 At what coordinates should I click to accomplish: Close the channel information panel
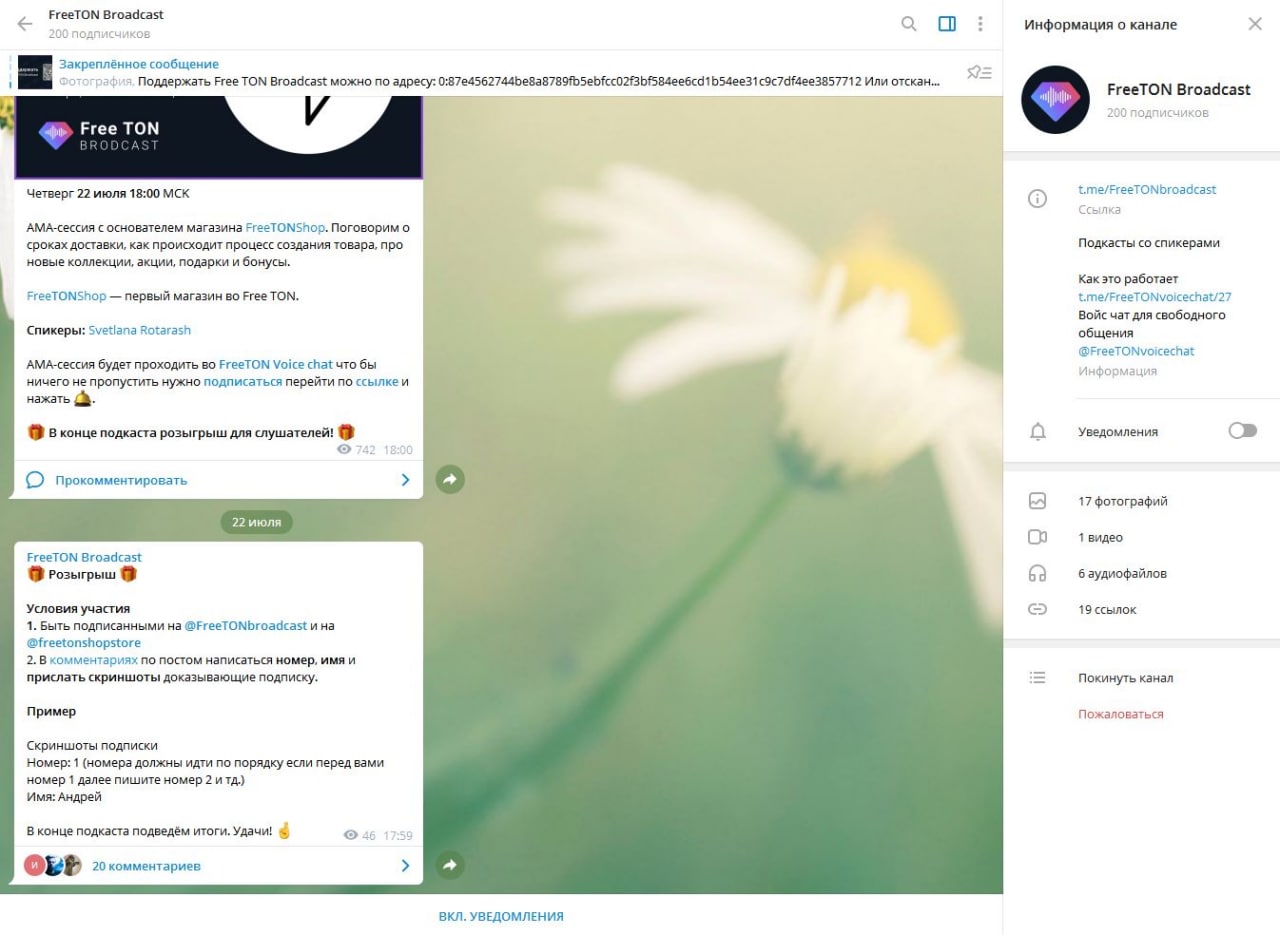point(1254,24)
